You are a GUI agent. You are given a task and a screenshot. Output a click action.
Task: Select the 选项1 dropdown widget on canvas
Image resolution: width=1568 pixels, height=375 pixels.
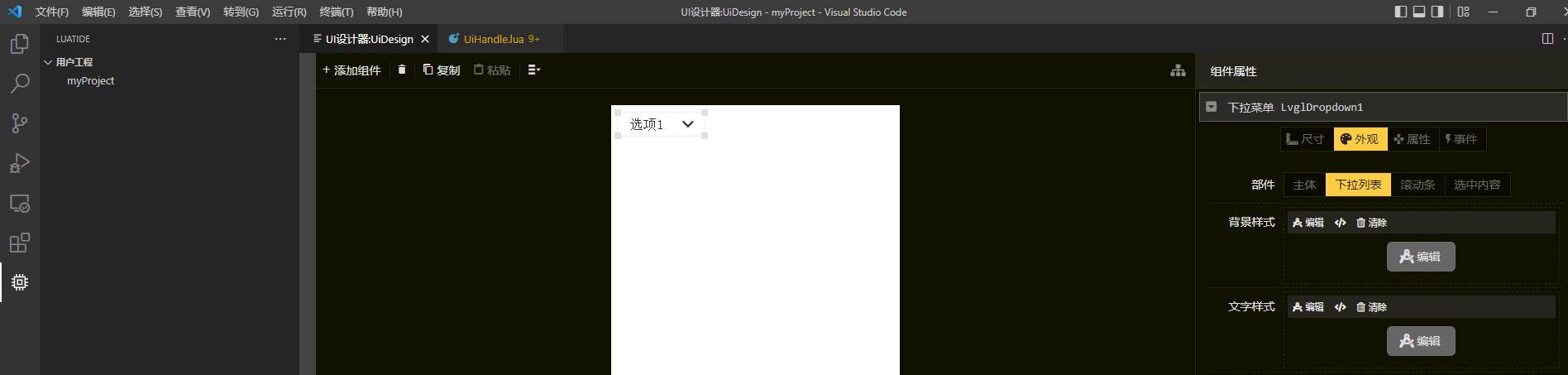point(661,124)
